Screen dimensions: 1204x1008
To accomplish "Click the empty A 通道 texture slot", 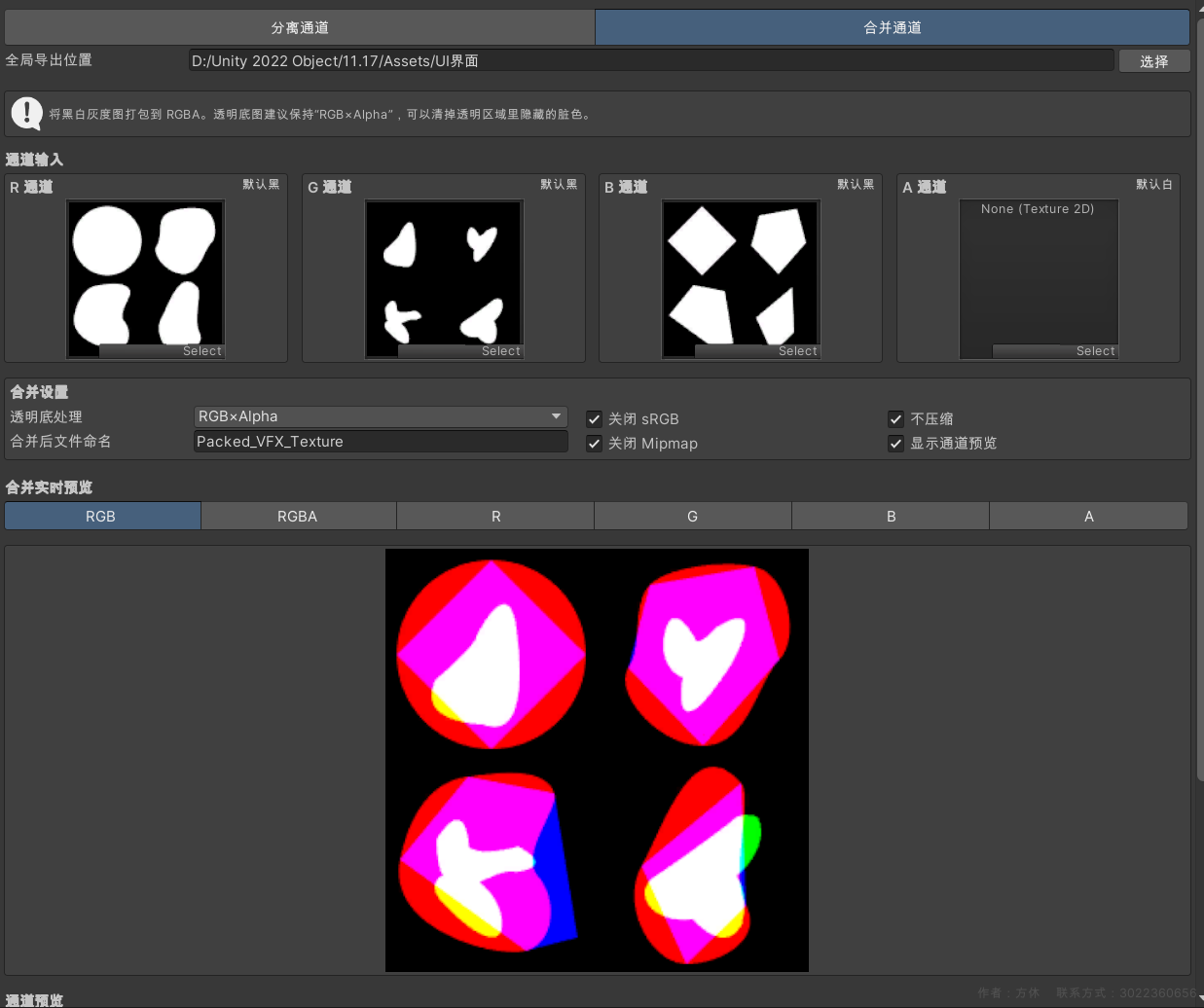I will [1039, 277].
